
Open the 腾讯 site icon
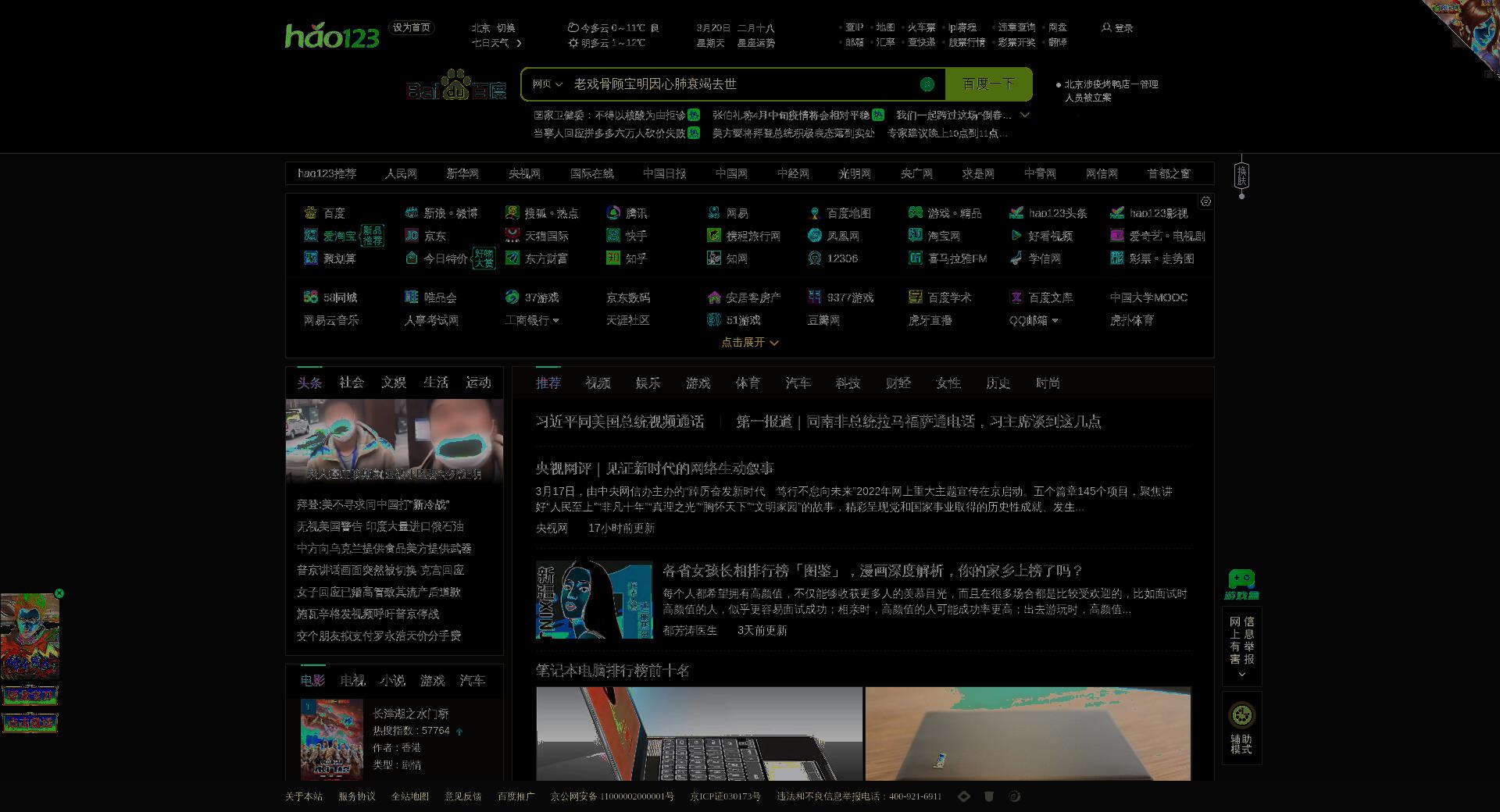(612, 212)
